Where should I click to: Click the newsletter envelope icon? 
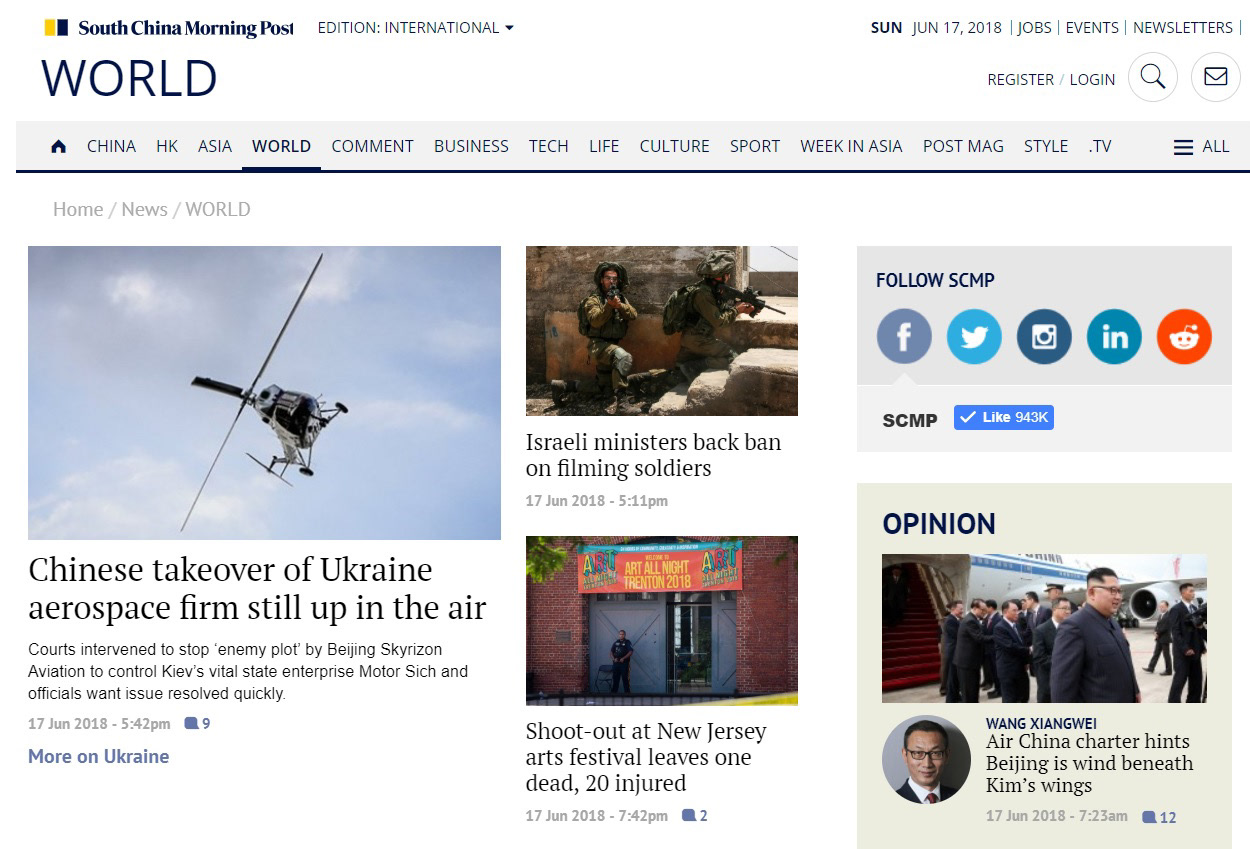click(x=1215, y=77)
